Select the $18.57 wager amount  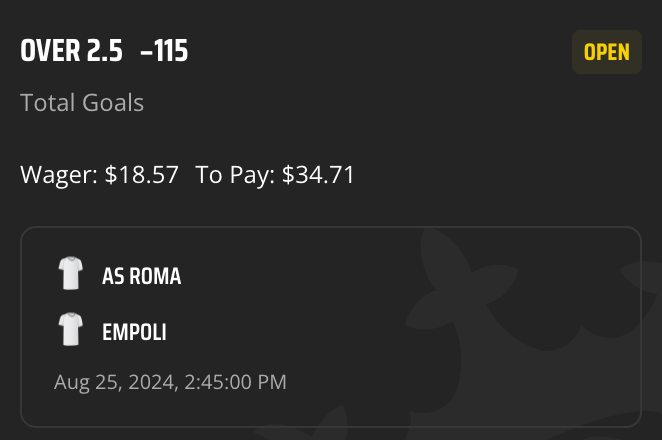[x=141, y=175]
